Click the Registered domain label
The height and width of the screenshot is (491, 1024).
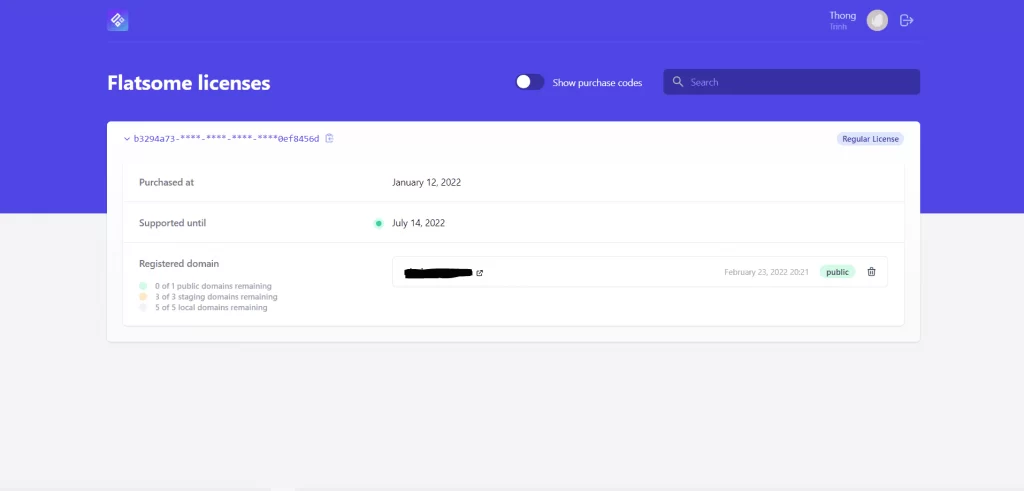tap(179, 264)
